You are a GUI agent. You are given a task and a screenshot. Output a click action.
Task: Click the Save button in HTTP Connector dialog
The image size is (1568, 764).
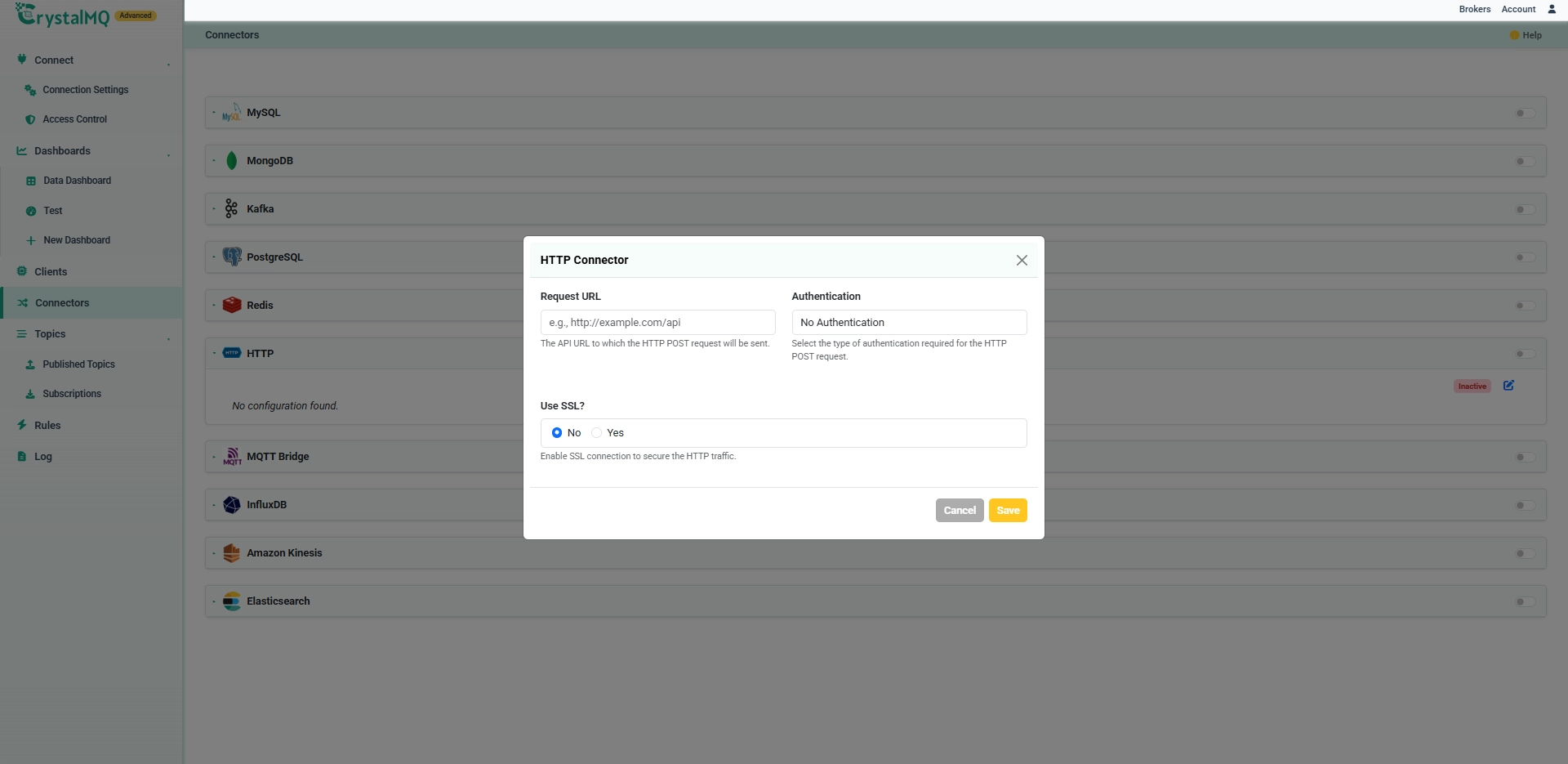pos(1008,510)
